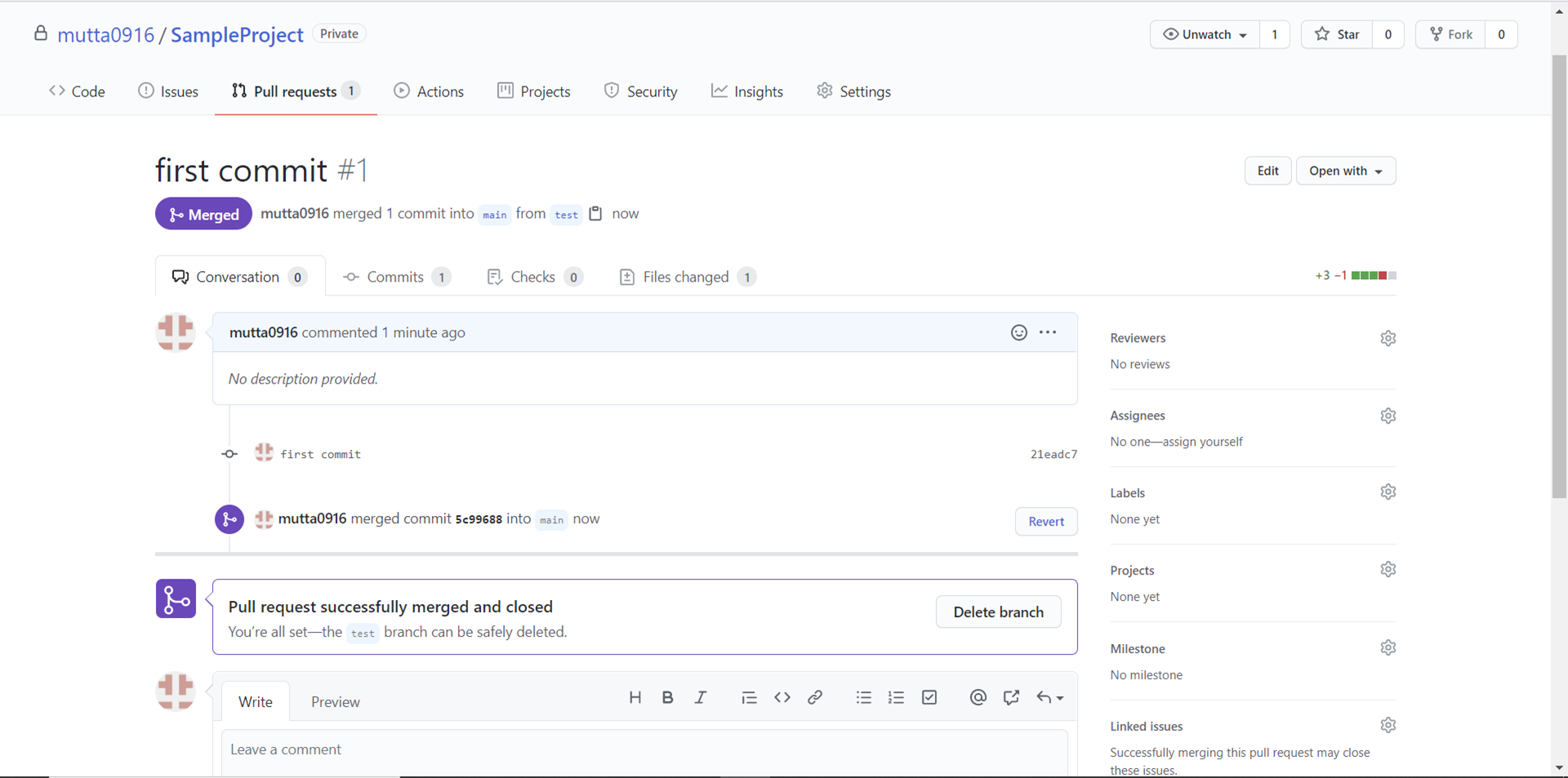The image size is (1568, 778).
Task: Switch to the Preview comment tab
Action: tap(336, 701)
